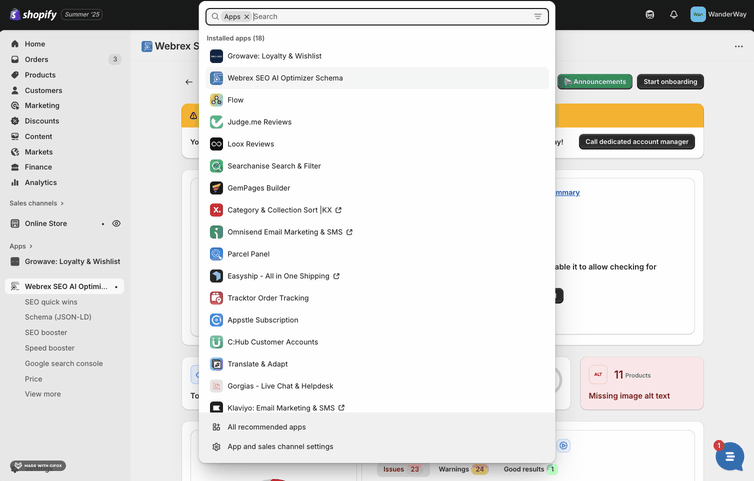
Task: Click the Announcements button
Action: pos(595,82)
